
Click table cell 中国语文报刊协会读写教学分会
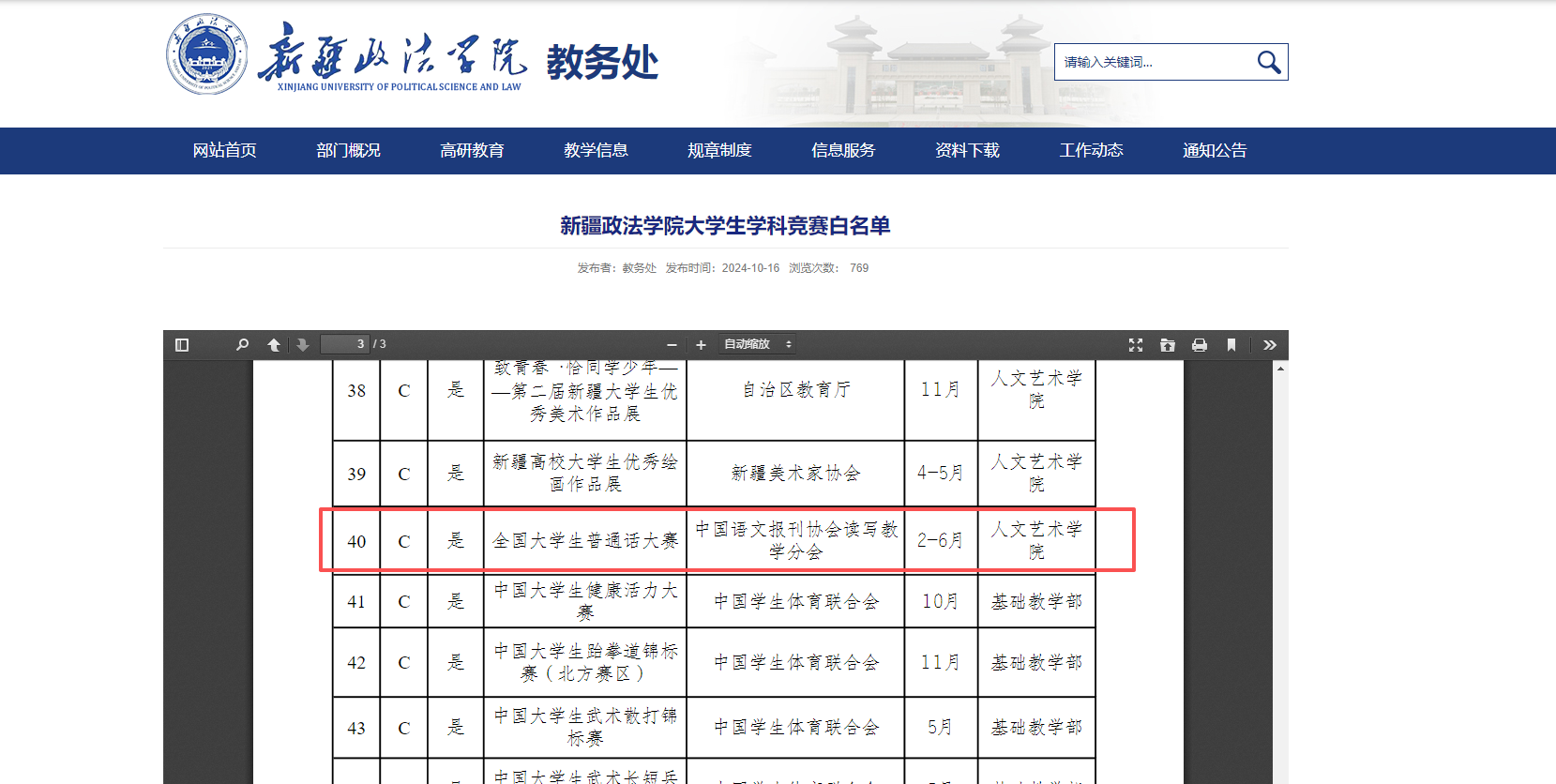[x=795, y=541]
